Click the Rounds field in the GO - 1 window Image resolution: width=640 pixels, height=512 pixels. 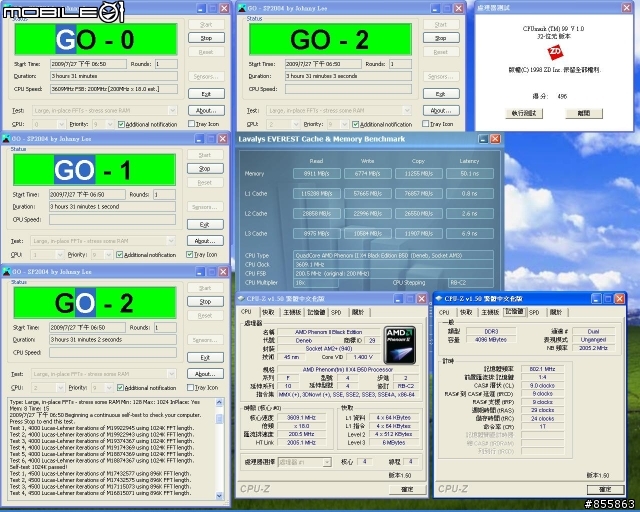pos(164,195)
